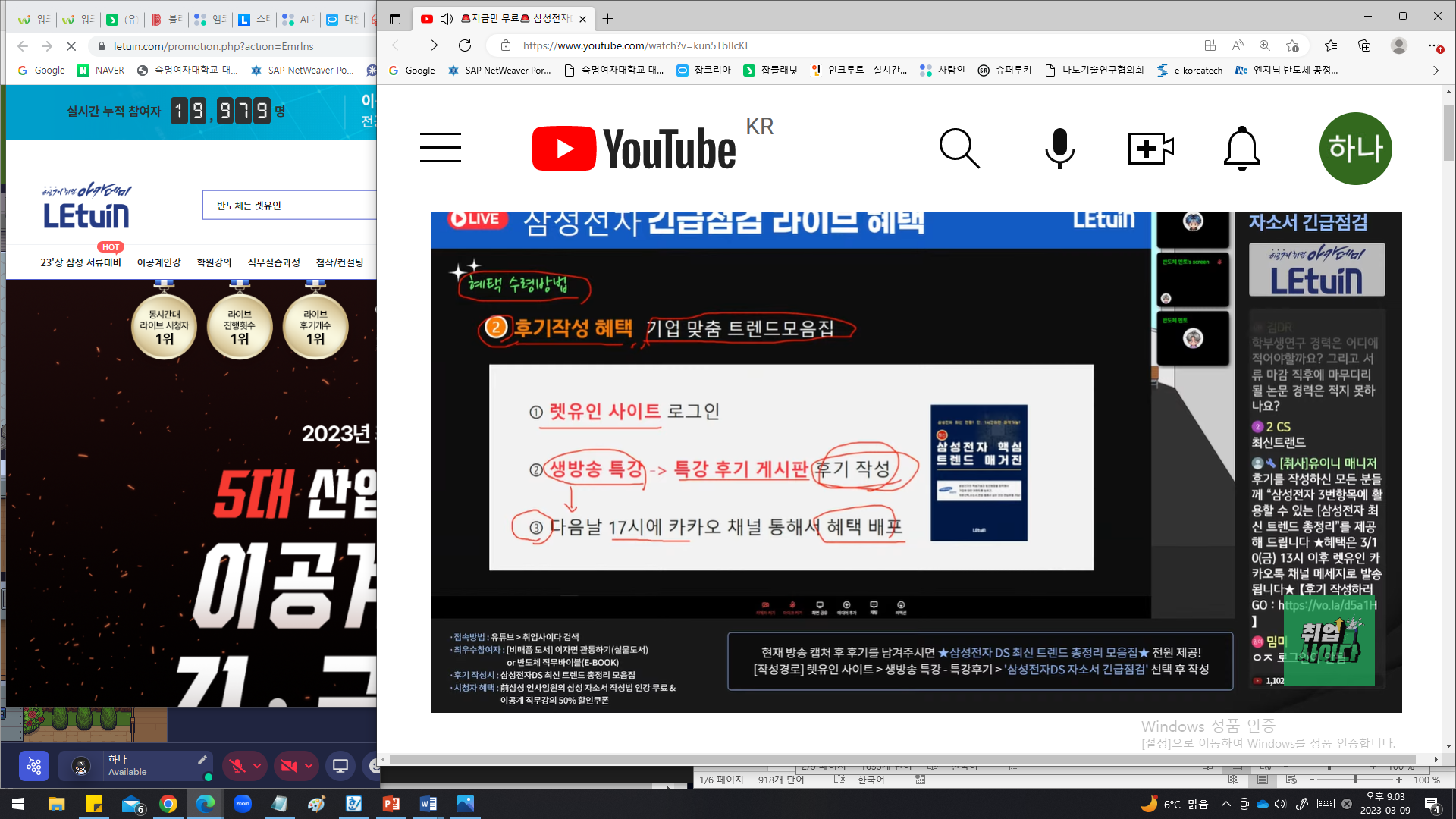Open Windows notification center
This screenshot has width=1456, height=819.
(1432, 804)
